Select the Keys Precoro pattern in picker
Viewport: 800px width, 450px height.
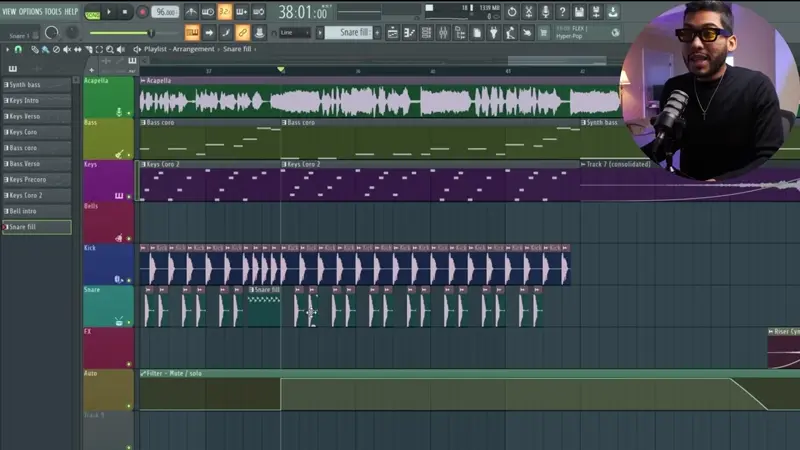[37, 180]
